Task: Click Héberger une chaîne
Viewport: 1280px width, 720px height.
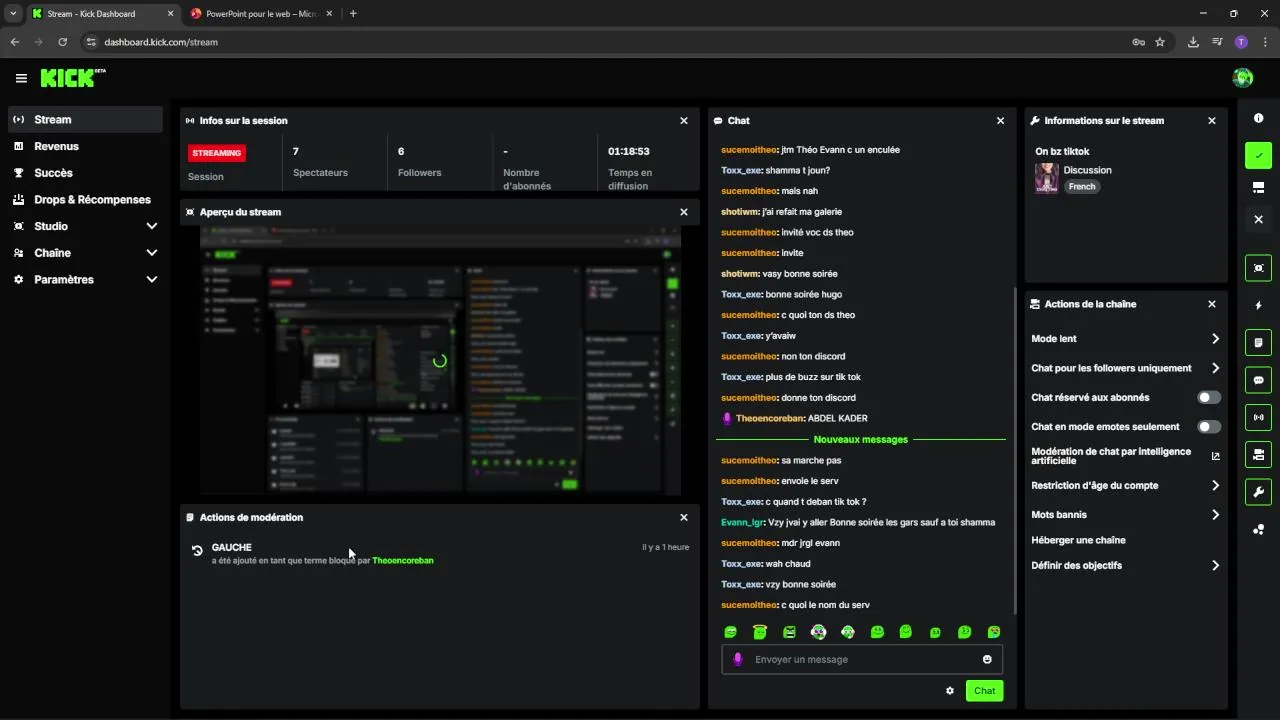Action: (1078, 540)
